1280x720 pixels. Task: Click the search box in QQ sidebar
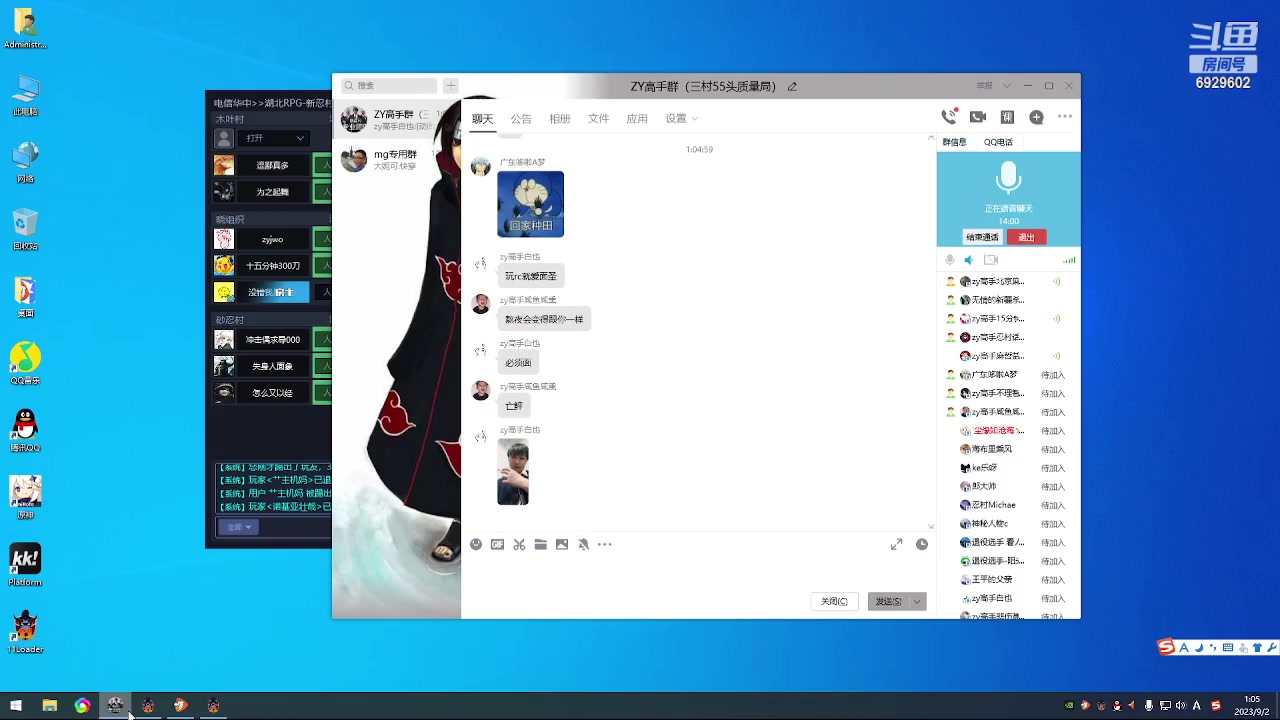pyautogui.click(x=388, y=86)
